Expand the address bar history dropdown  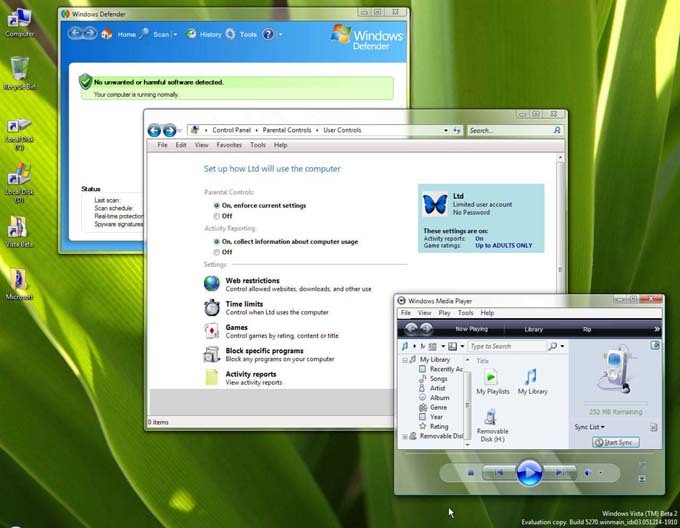coord(445,130)
